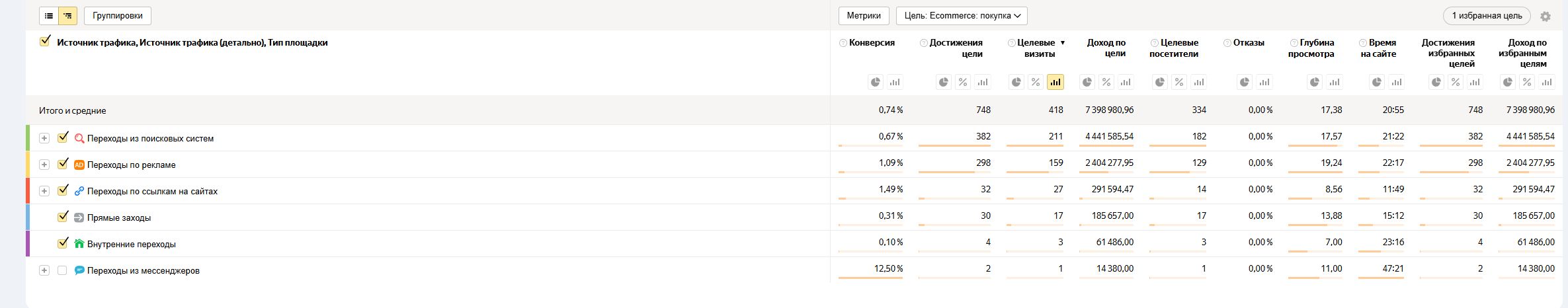Image resolution: width=1568 pixels, height=308 pixels.
Task: Open settings gear next to favorite goal
Action: click(x=1546, y=17)
